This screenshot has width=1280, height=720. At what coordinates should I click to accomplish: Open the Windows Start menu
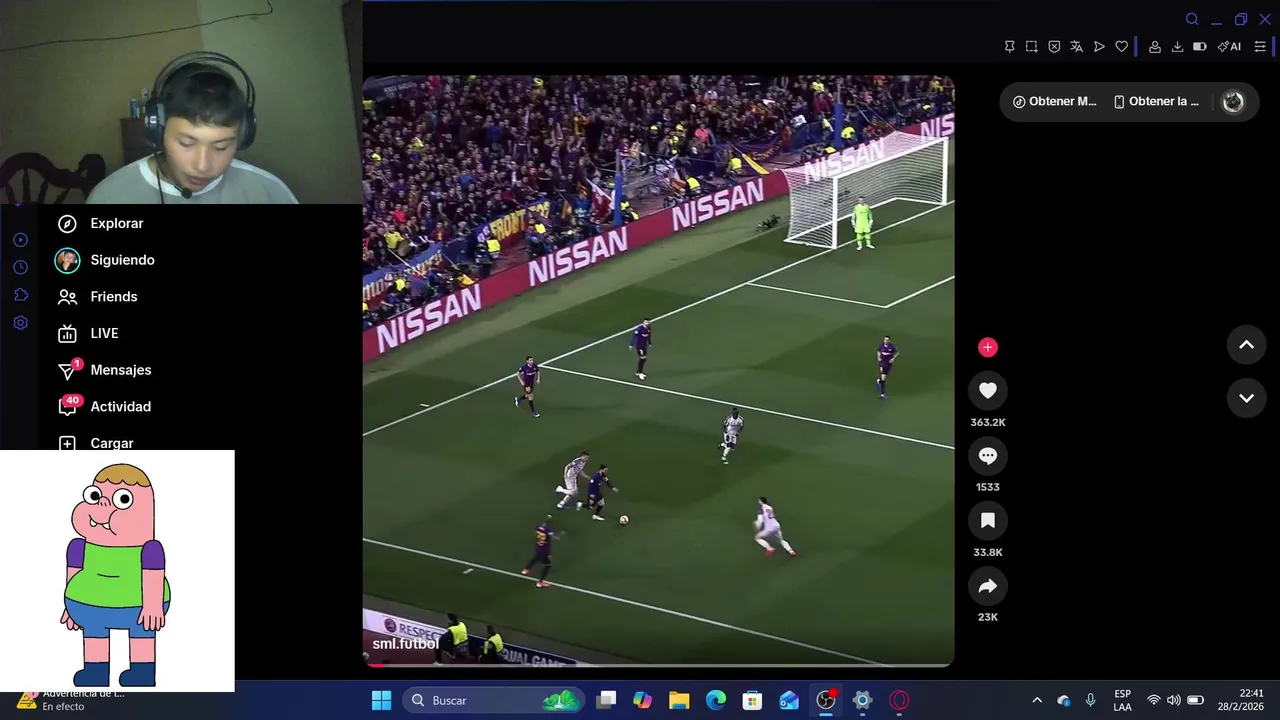point(382,700)
